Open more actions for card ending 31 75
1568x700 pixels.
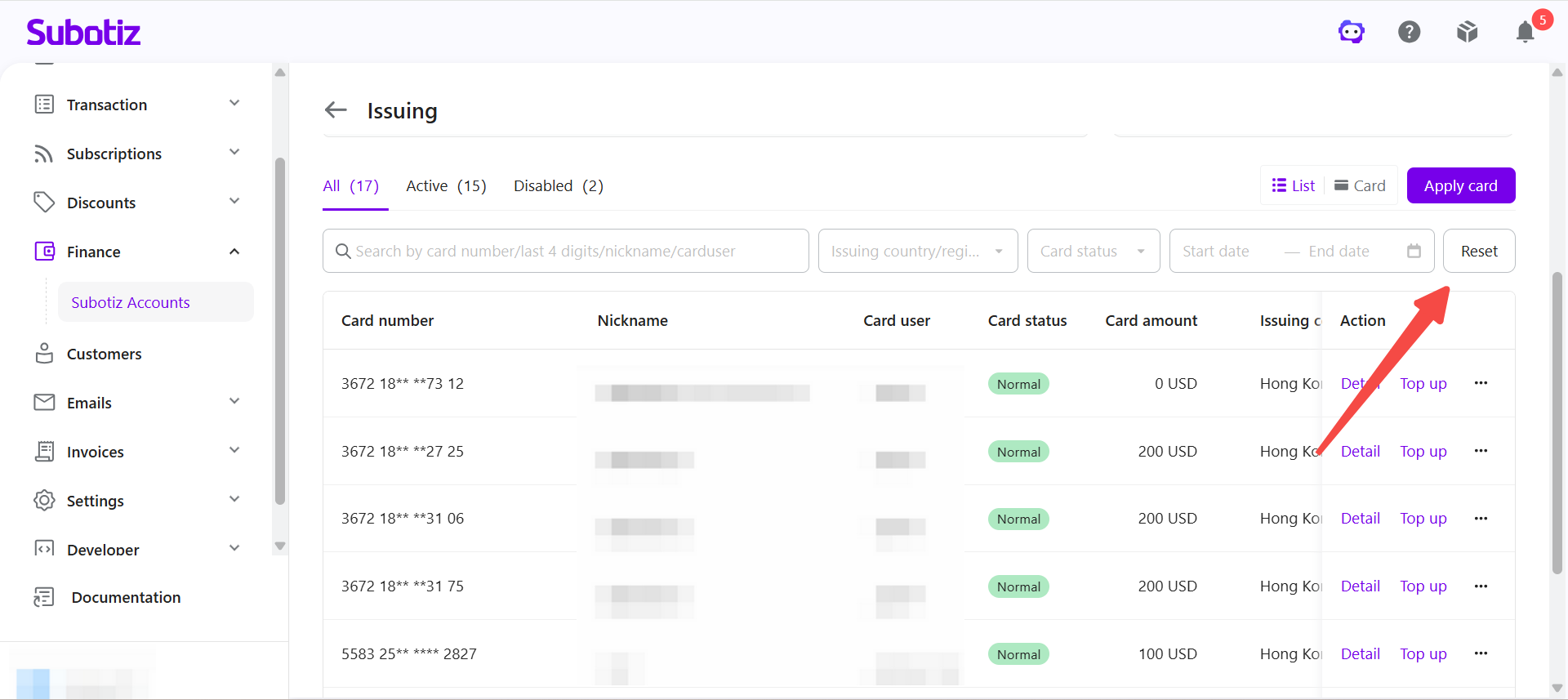coord(1481,586)
